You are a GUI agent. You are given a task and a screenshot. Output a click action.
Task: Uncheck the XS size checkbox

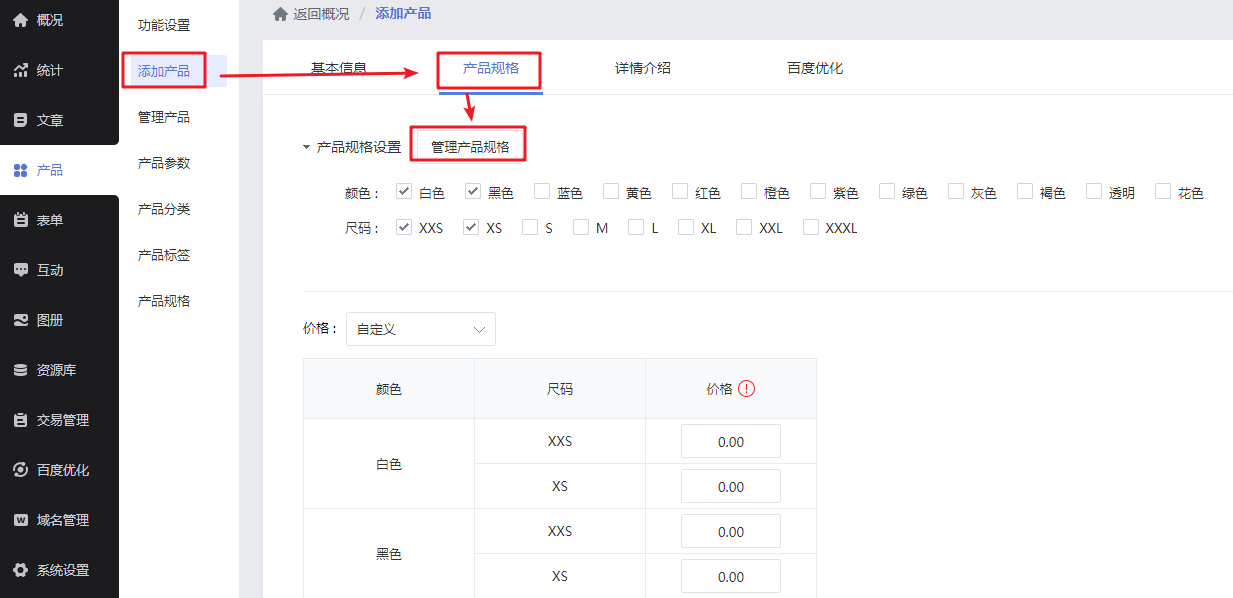tap(471, 227)
